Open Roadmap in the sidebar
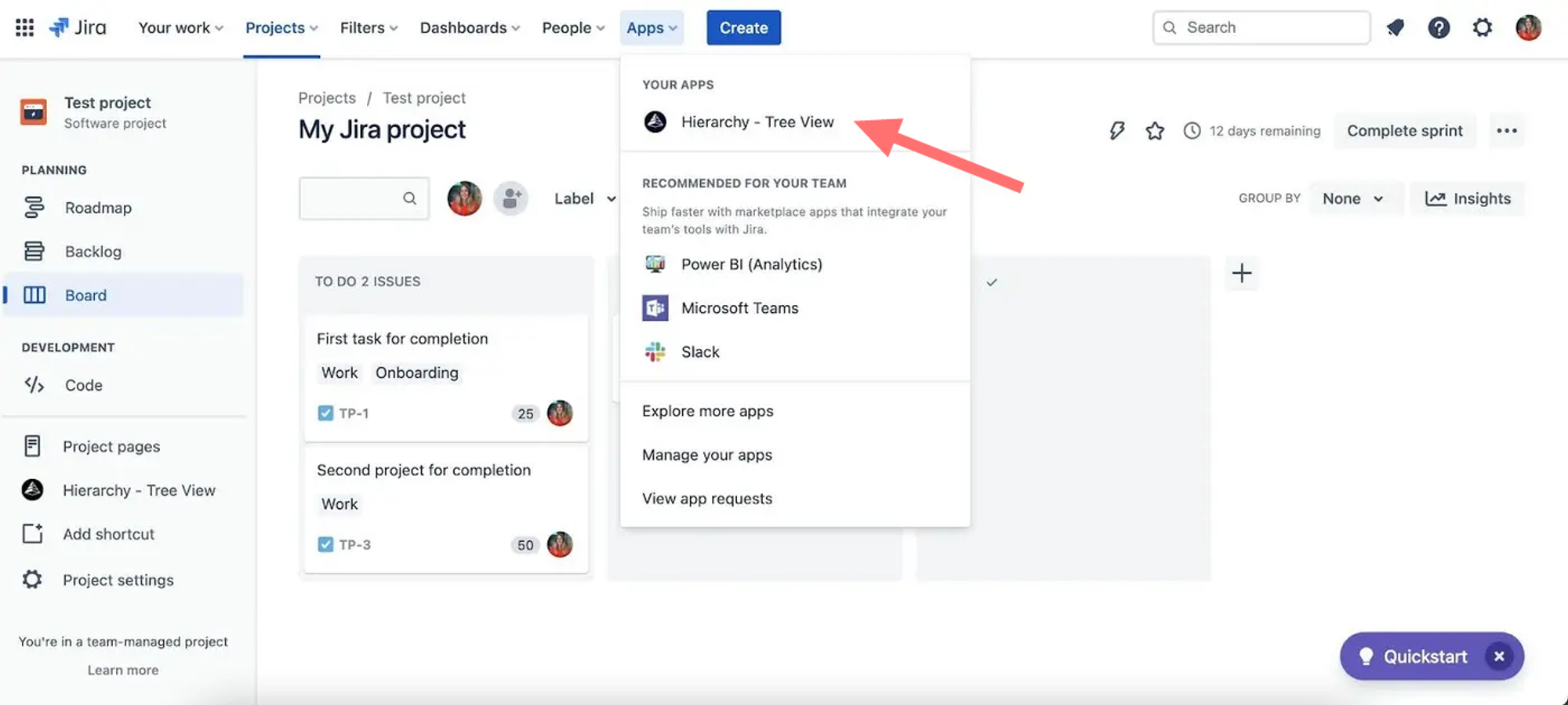The height and width of the screenshot is (705, 1568). (124, 208)
